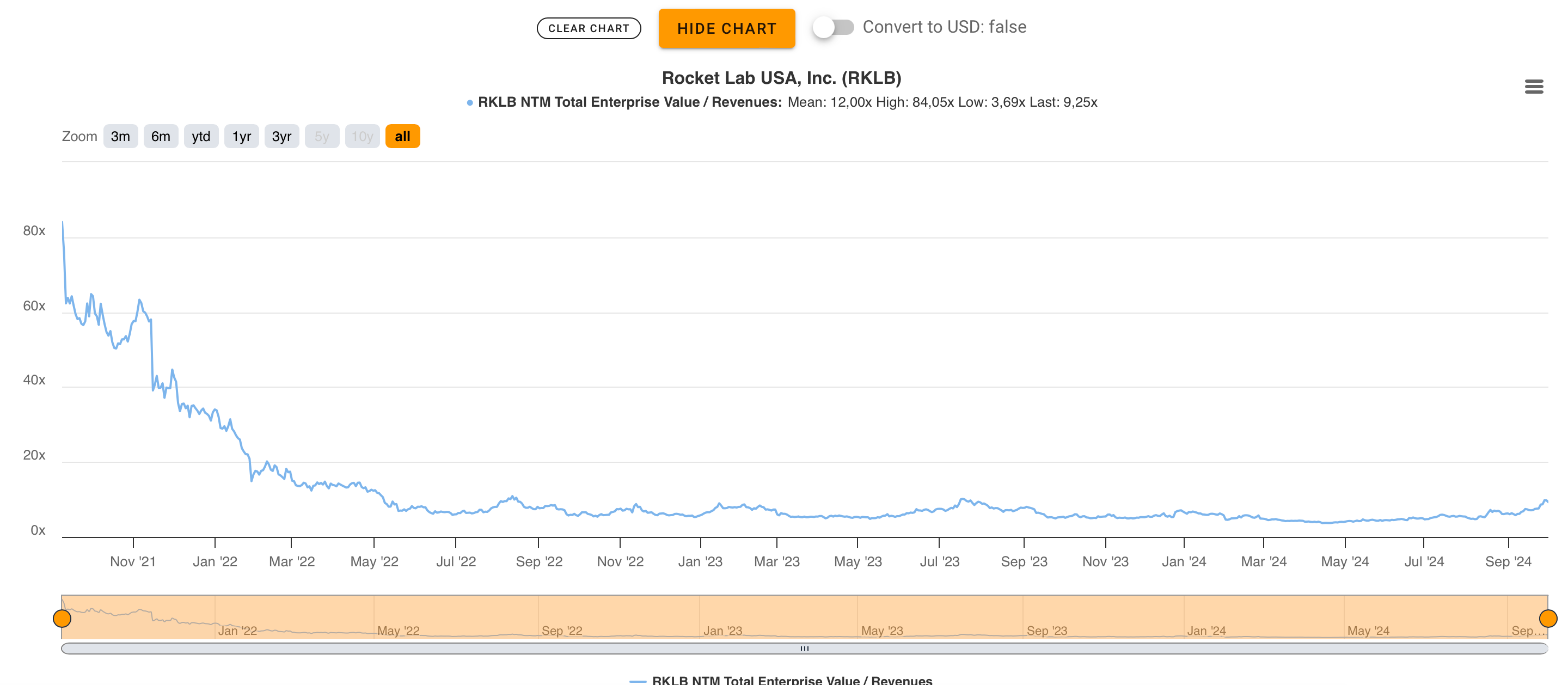Select the 10y zoom range

coord(362,136)
